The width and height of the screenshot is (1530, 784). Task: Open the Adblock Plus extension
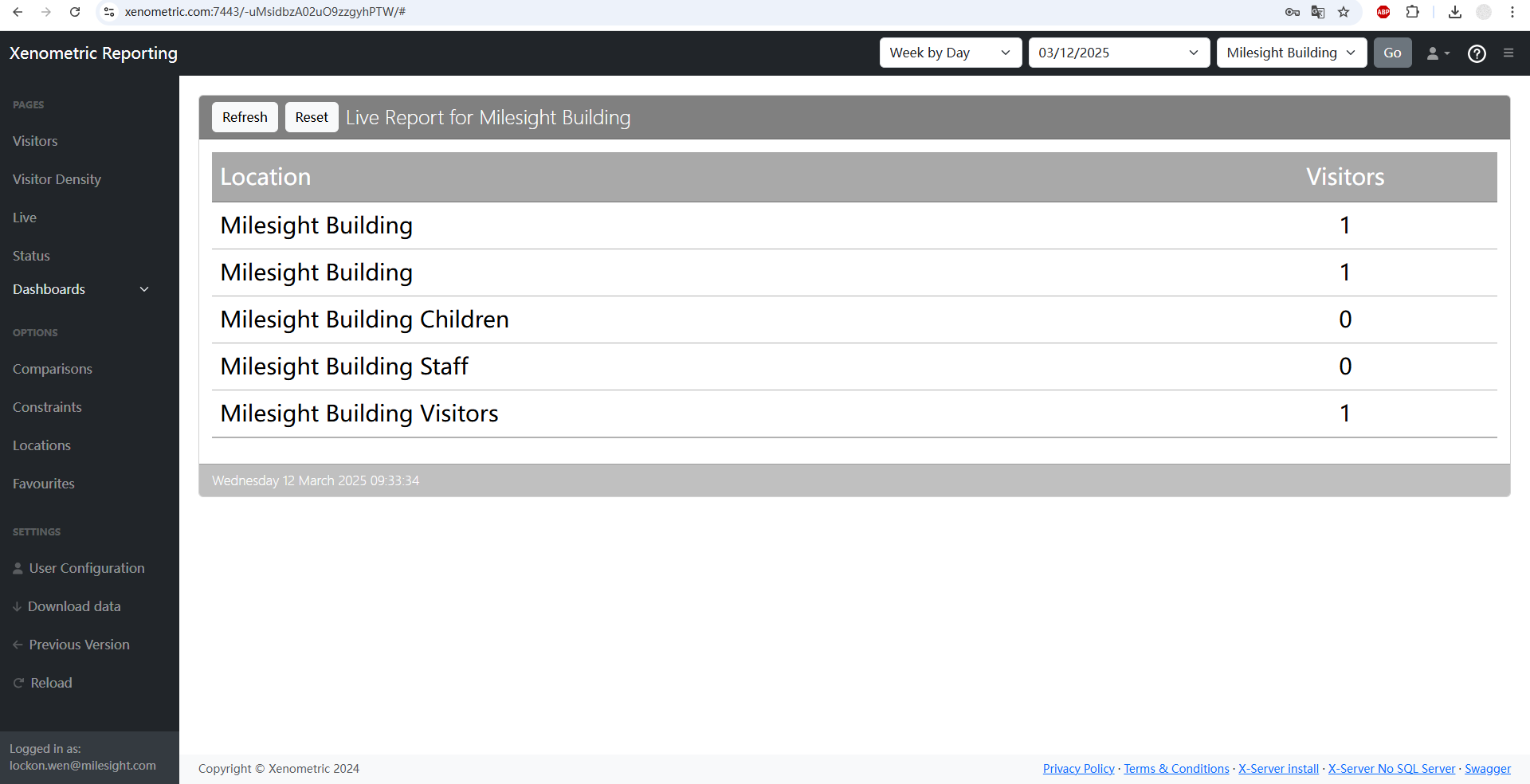pyautogui.click(x=1383, y=12)
